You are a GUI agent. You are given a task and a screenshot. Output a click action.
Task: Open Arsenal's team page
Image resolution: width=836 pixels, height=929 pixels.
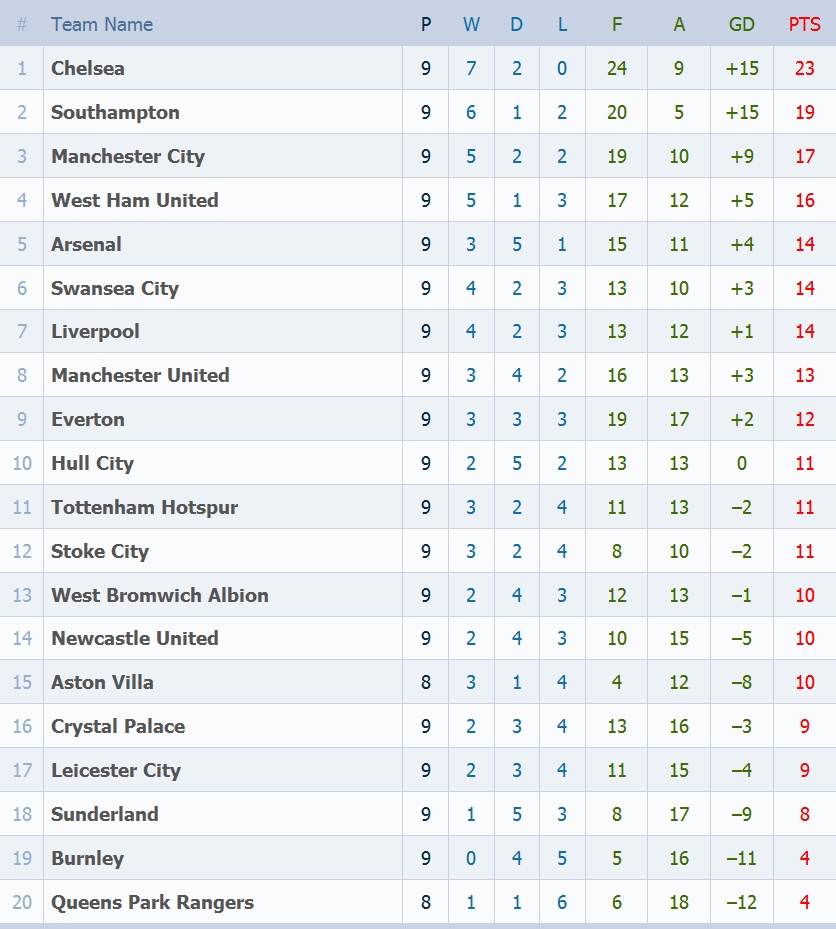click(86, 244)
